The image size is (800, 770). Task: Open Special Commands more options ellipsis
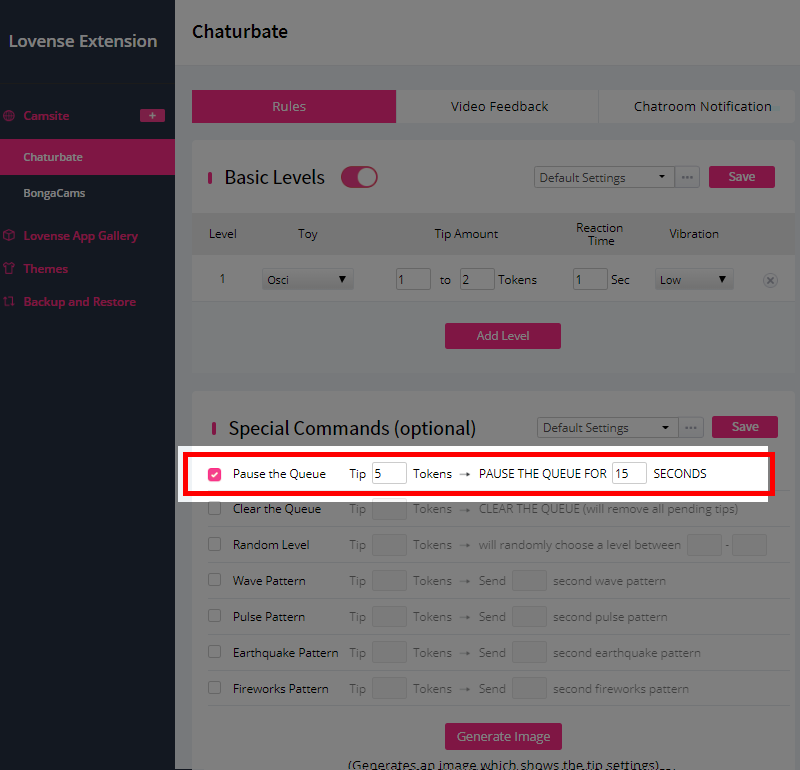point(691,428)
